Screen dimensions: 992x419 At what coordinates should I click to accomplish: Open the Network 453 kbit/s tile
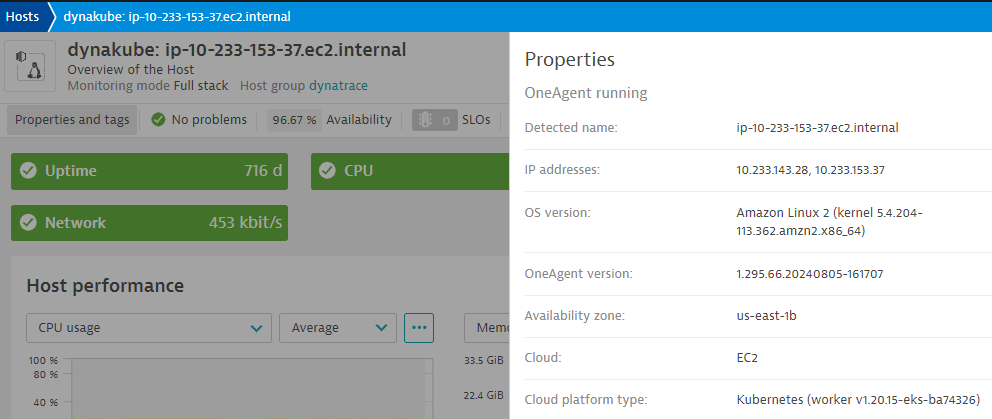(149, 223)
